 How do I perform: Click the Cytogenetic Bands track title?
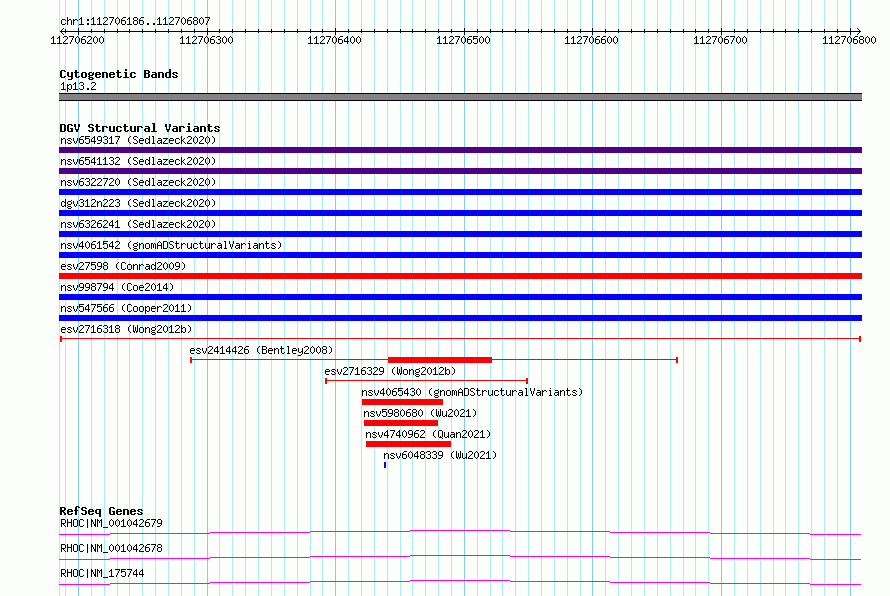click(x=119, y=74)
